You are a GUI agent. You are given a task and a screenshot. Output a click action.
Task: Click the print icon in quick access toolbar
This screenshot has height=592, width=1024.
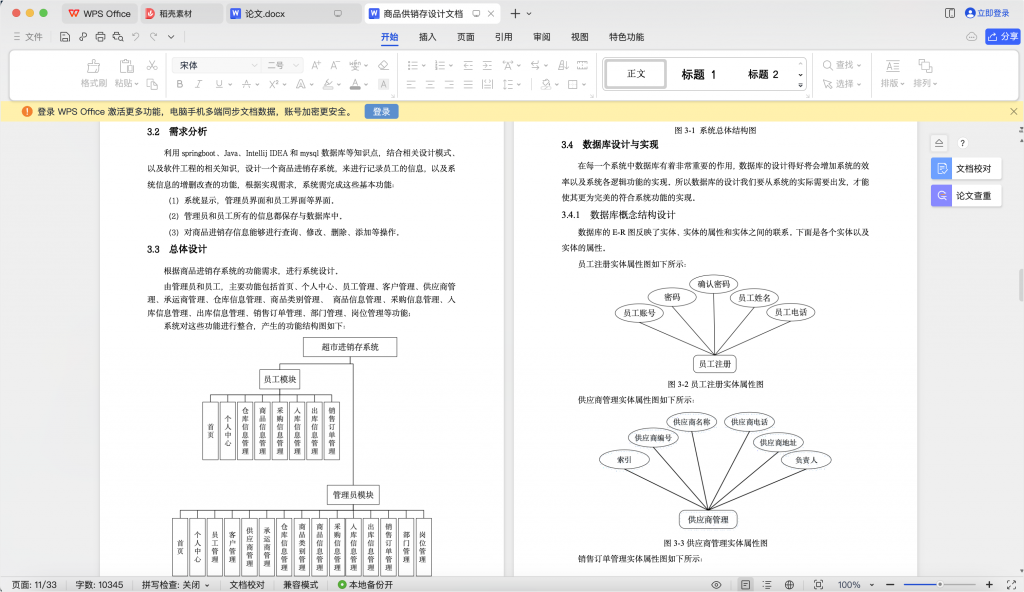100,37
